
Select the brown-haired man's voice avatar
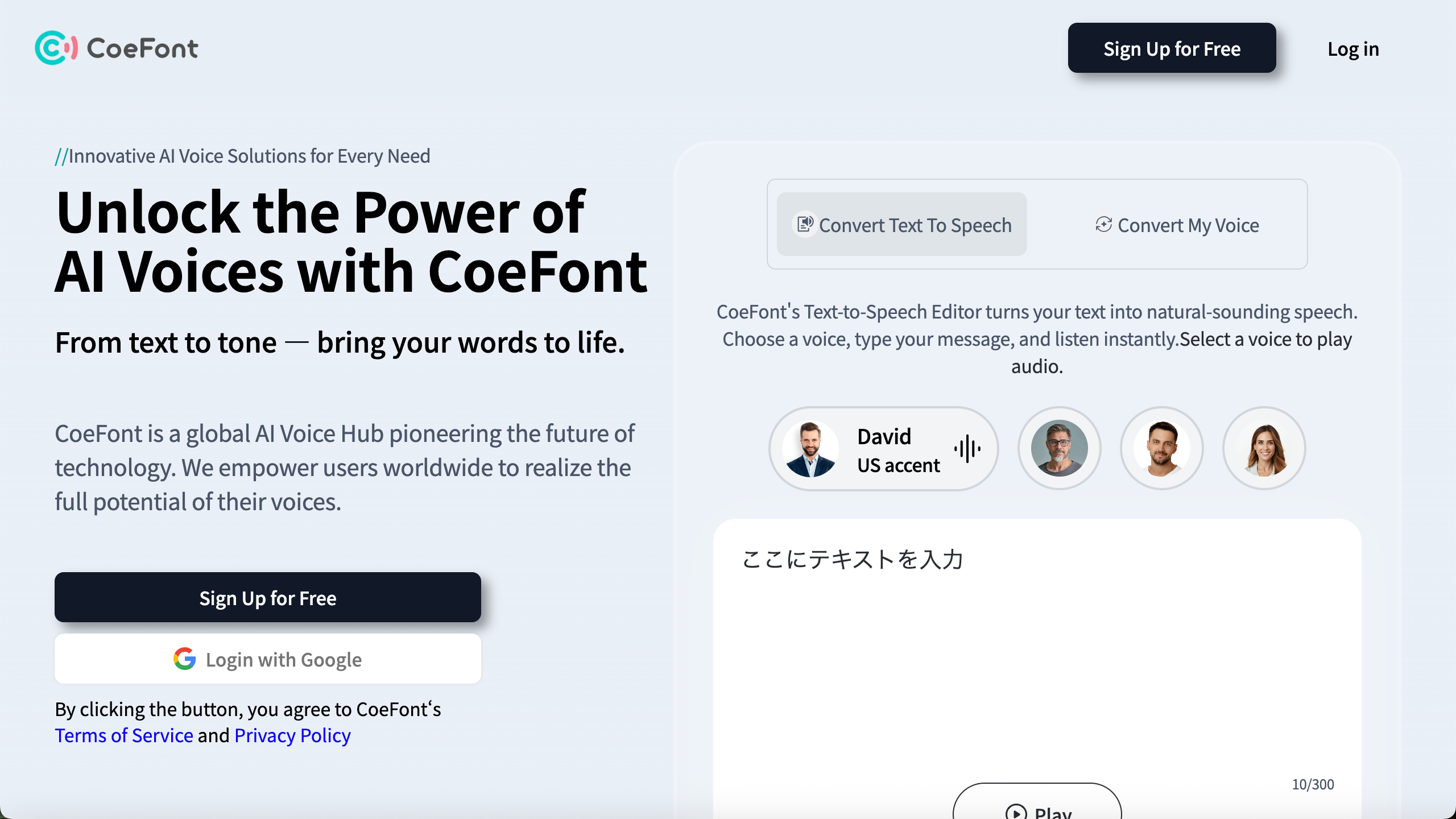click(1161, 448)
